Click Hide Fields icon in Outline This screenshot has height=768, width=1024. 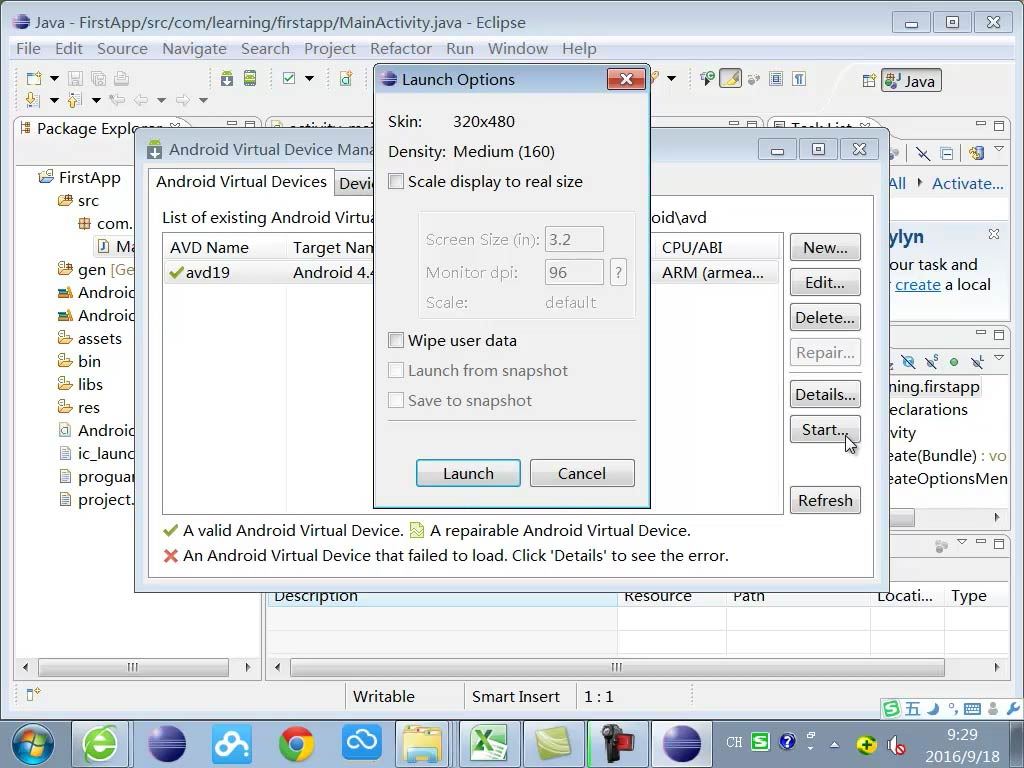tap(908, 362)
